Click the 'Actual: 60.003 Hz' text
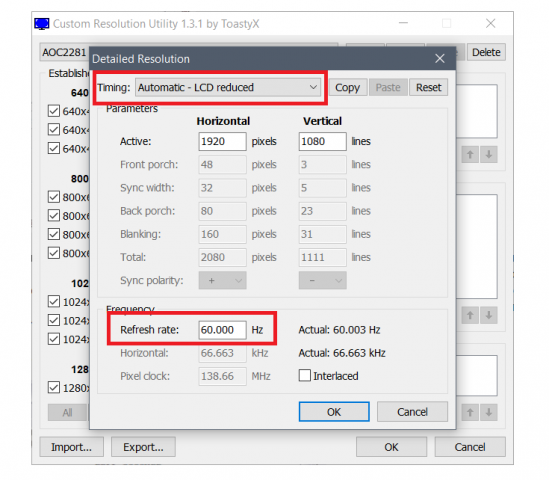Viewport: 549px width, 480px height. point(339,330)
